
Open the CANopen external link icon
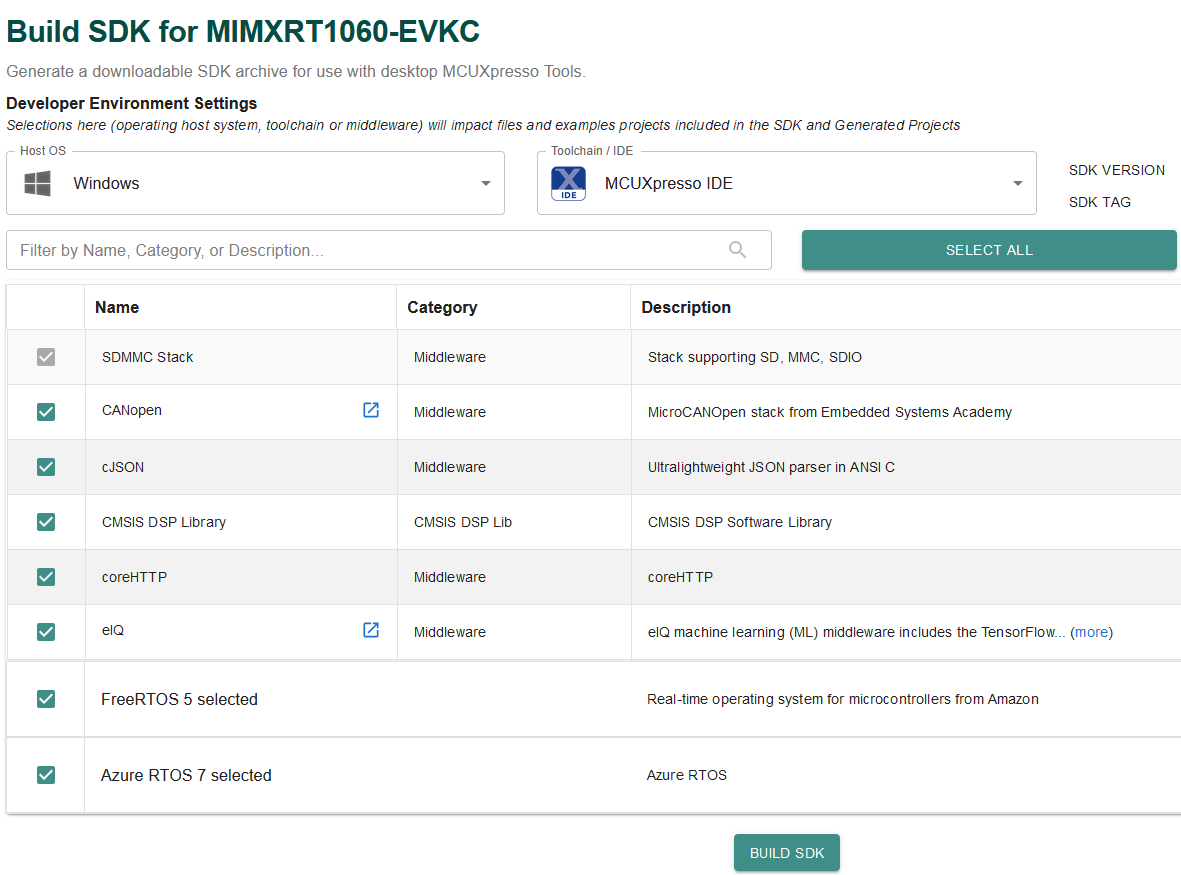point(371,410)
